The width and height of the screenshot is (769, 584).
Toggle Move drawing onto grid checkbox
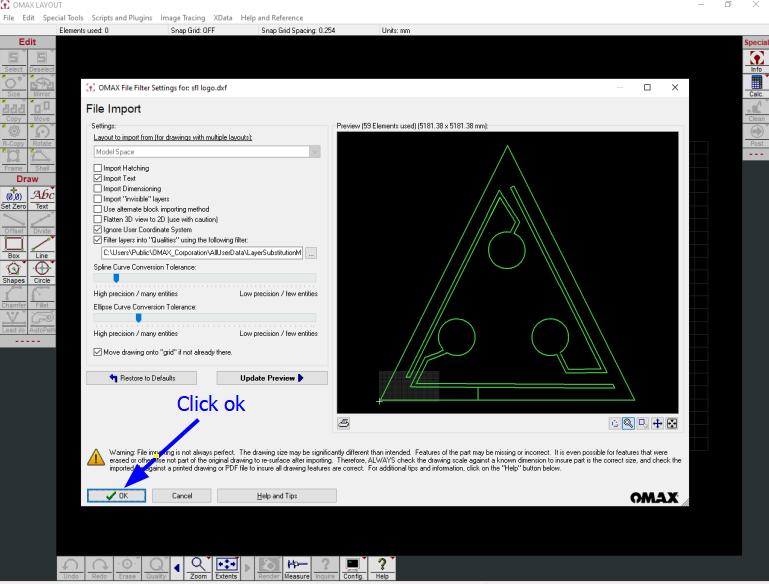point(98,352)
